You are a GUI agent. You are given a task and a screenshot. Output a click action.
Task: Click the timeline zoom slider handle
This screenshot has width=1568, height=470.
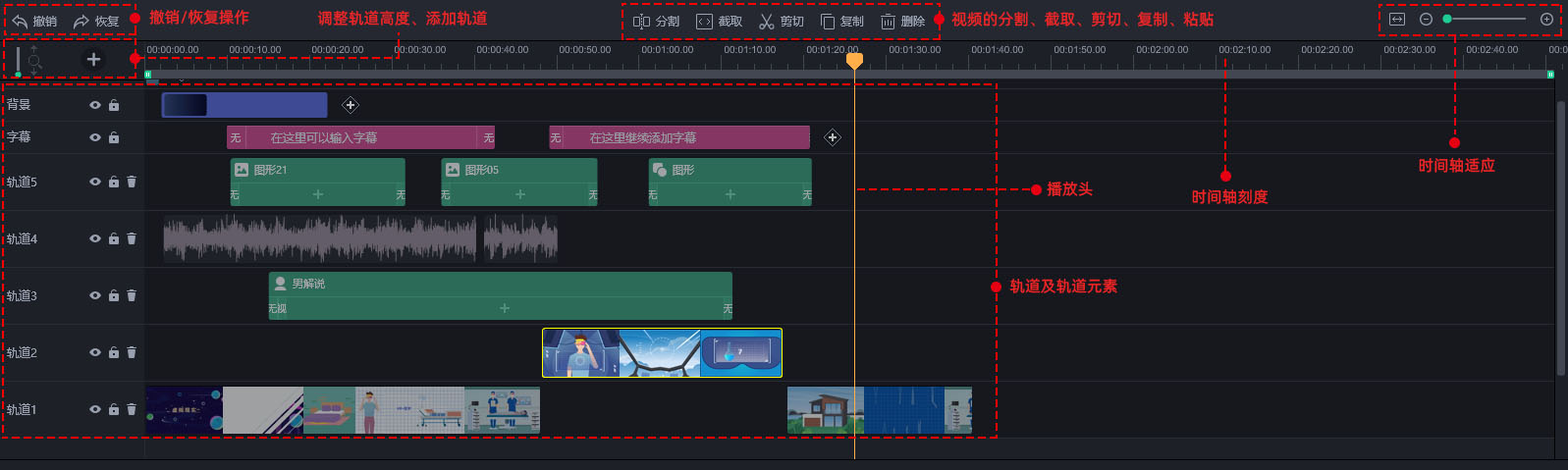point(1447,19)
